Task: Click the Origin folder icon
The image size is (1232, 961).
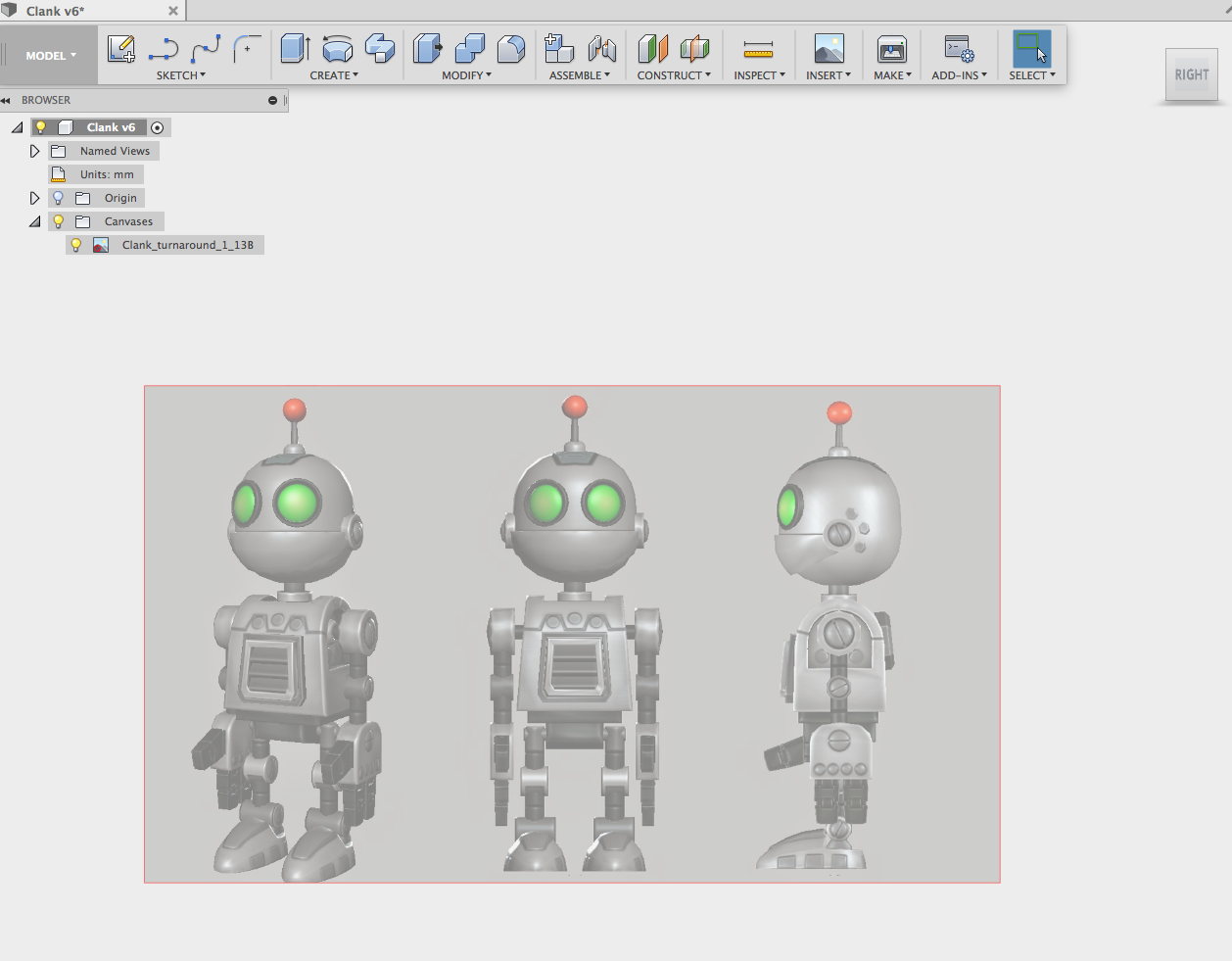Action: click(83, 198)
